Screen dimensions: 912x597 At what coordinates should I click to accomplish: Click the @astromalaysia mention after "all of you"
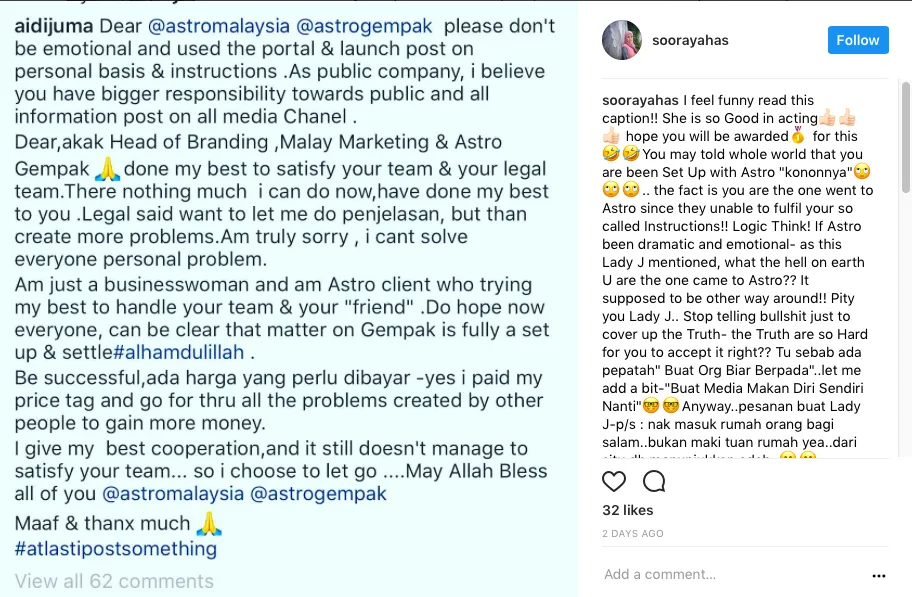(172, 494)
